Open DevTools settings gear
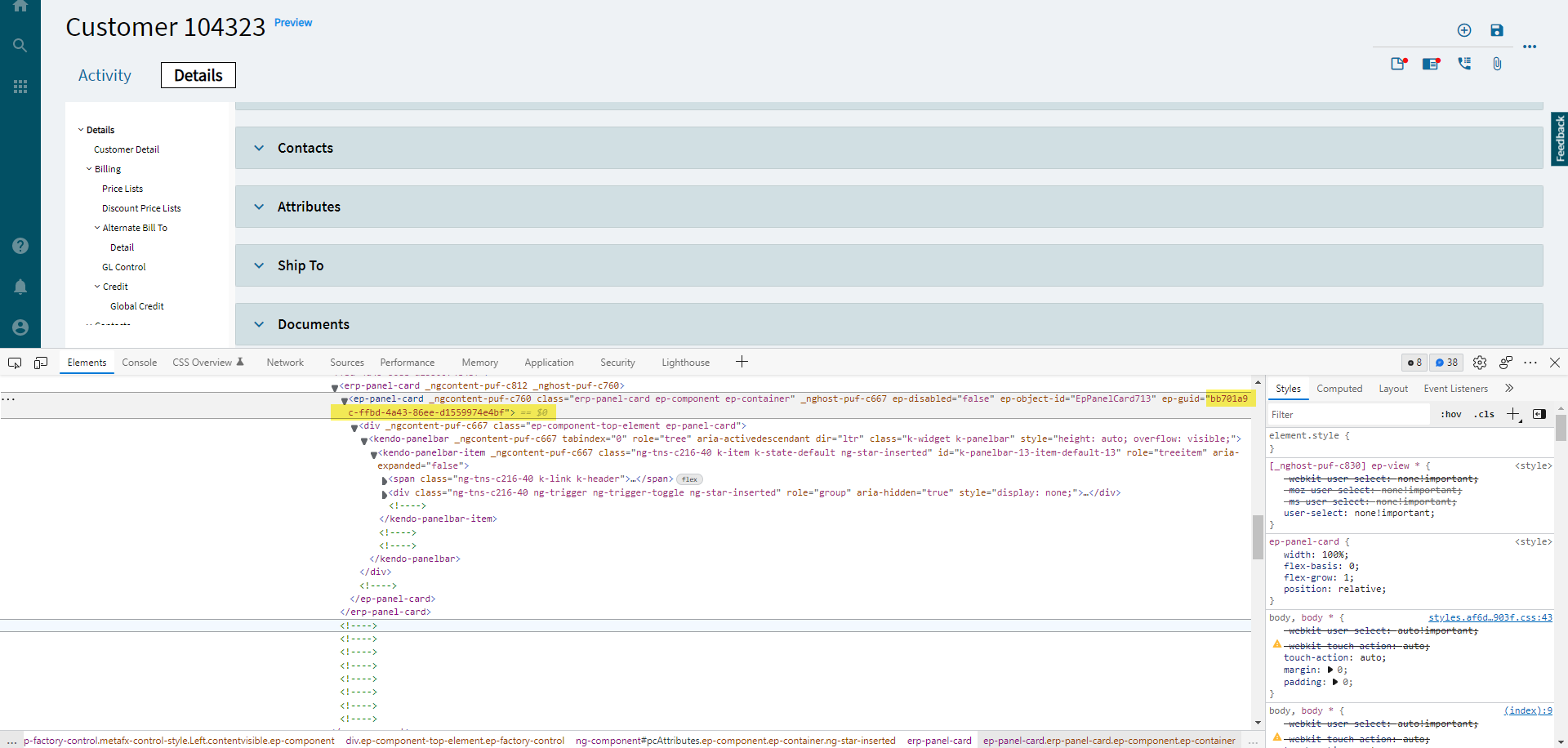 [1479, 363]
